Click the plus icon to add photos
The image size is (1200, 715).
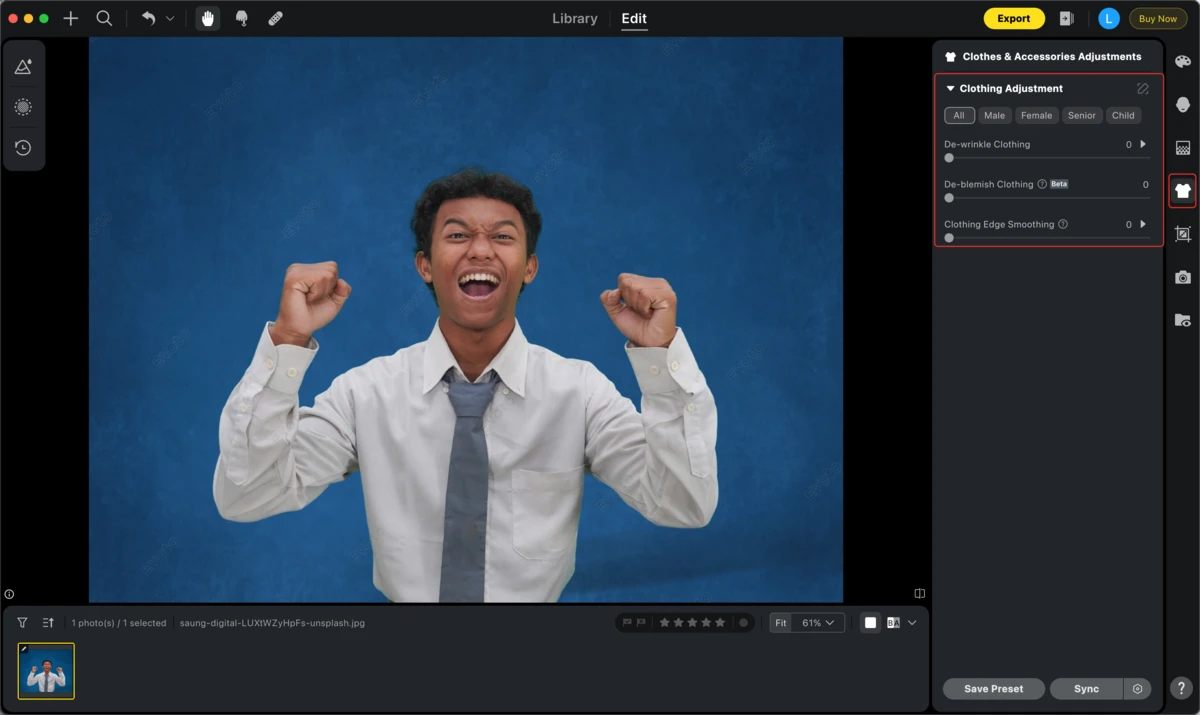click(71, 18)
